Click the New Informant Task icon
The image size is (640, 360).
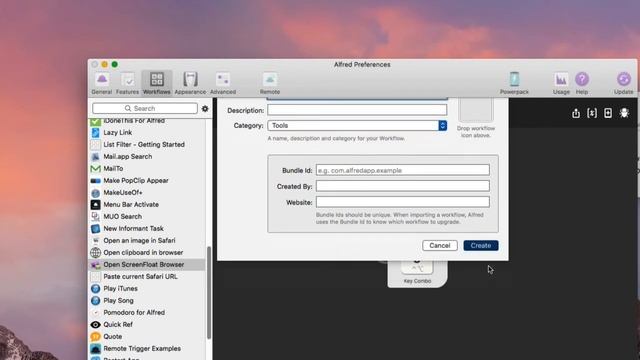click(x=96, y=229)
